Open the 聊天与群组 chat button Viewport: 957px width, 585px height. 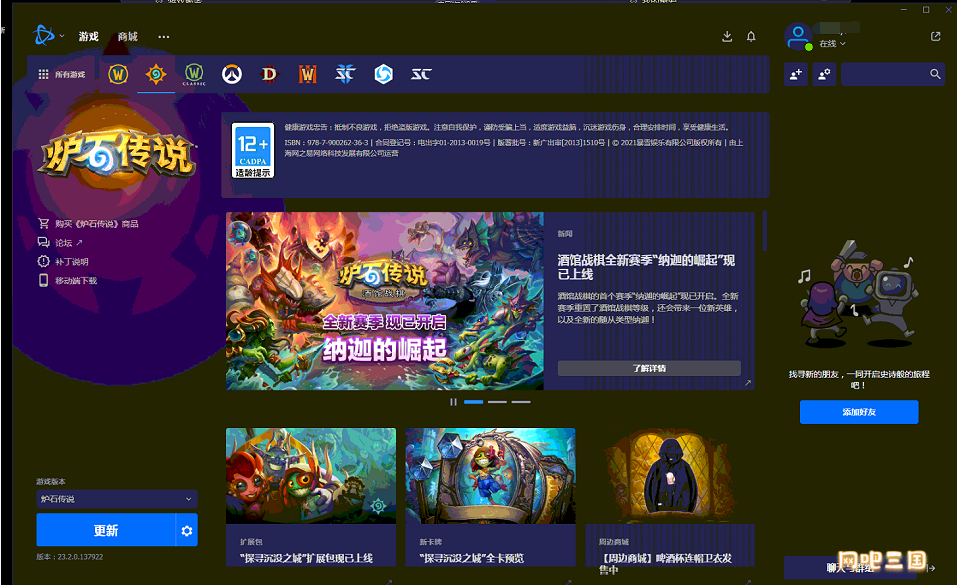point(850,568)
